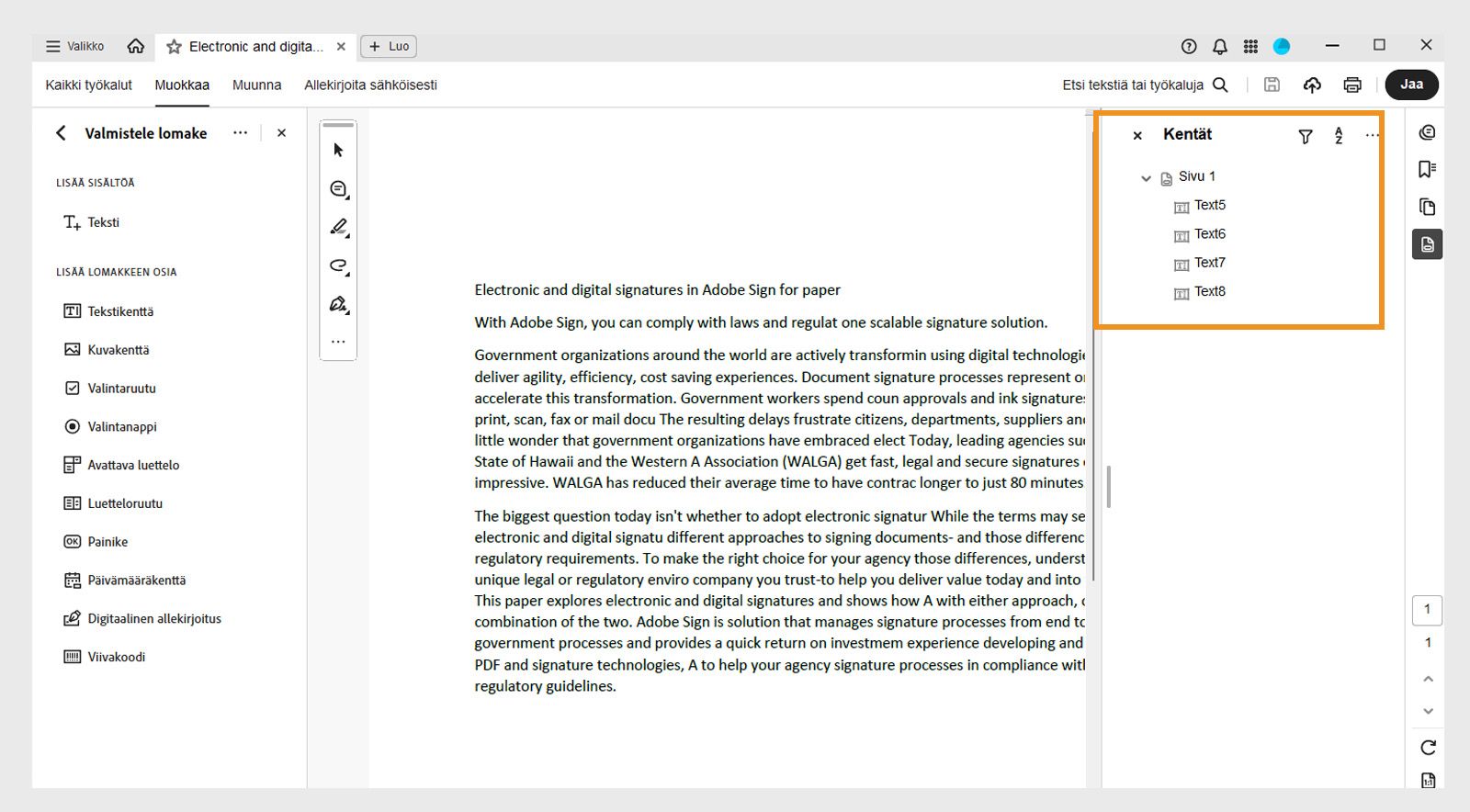Image resolution: width=1470 pixels, height=812 pixels.
Task: Click the current page number box
Action: (1427, 609)
